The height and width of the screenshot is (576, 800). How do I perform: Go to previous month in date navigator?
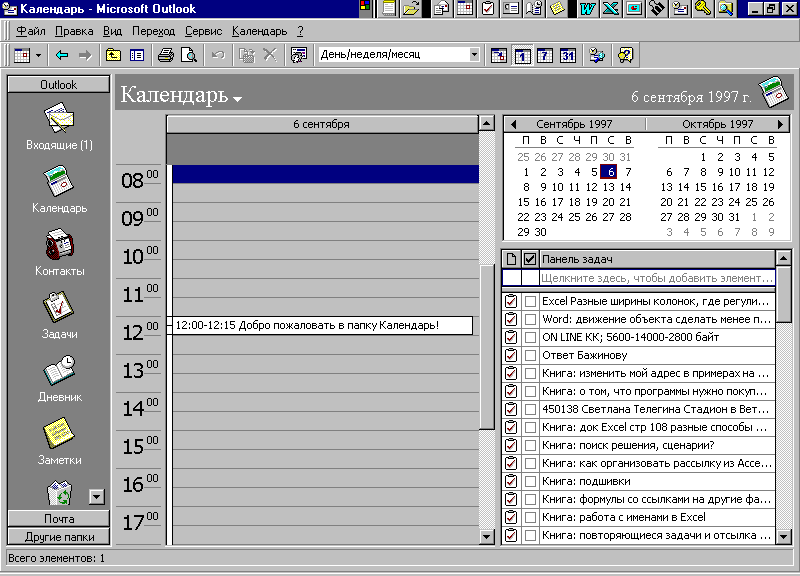[513, 124]
